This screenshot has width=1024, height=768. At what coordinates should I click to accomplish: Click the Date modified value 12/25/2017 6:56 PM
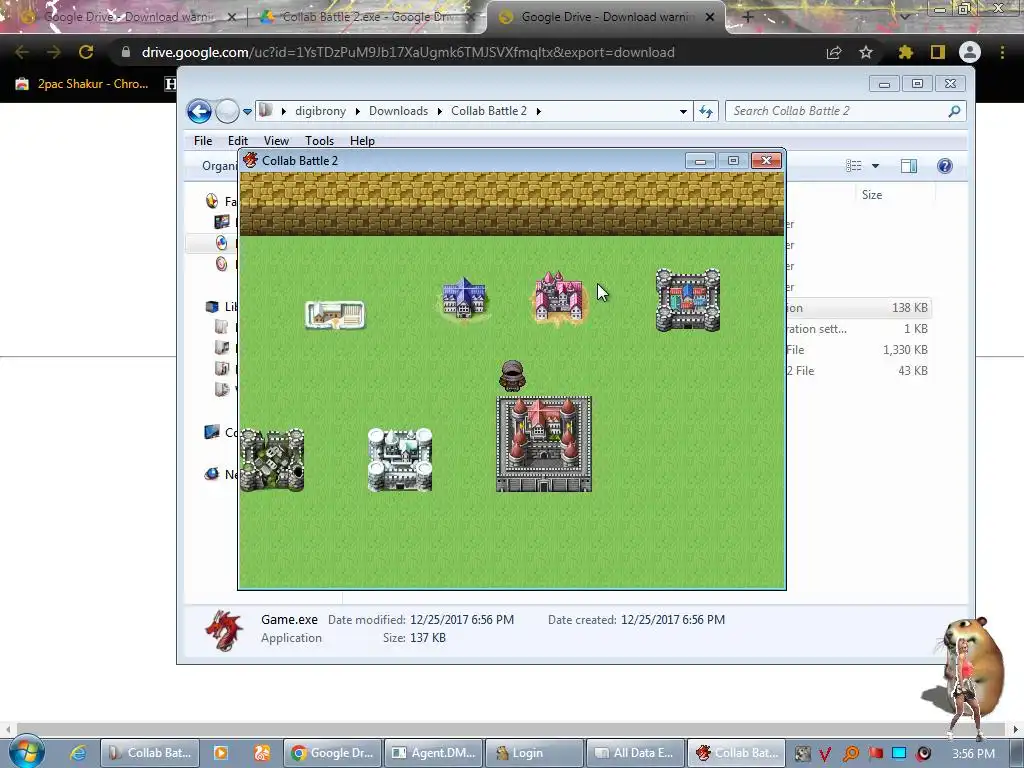[x=462, y=619]
